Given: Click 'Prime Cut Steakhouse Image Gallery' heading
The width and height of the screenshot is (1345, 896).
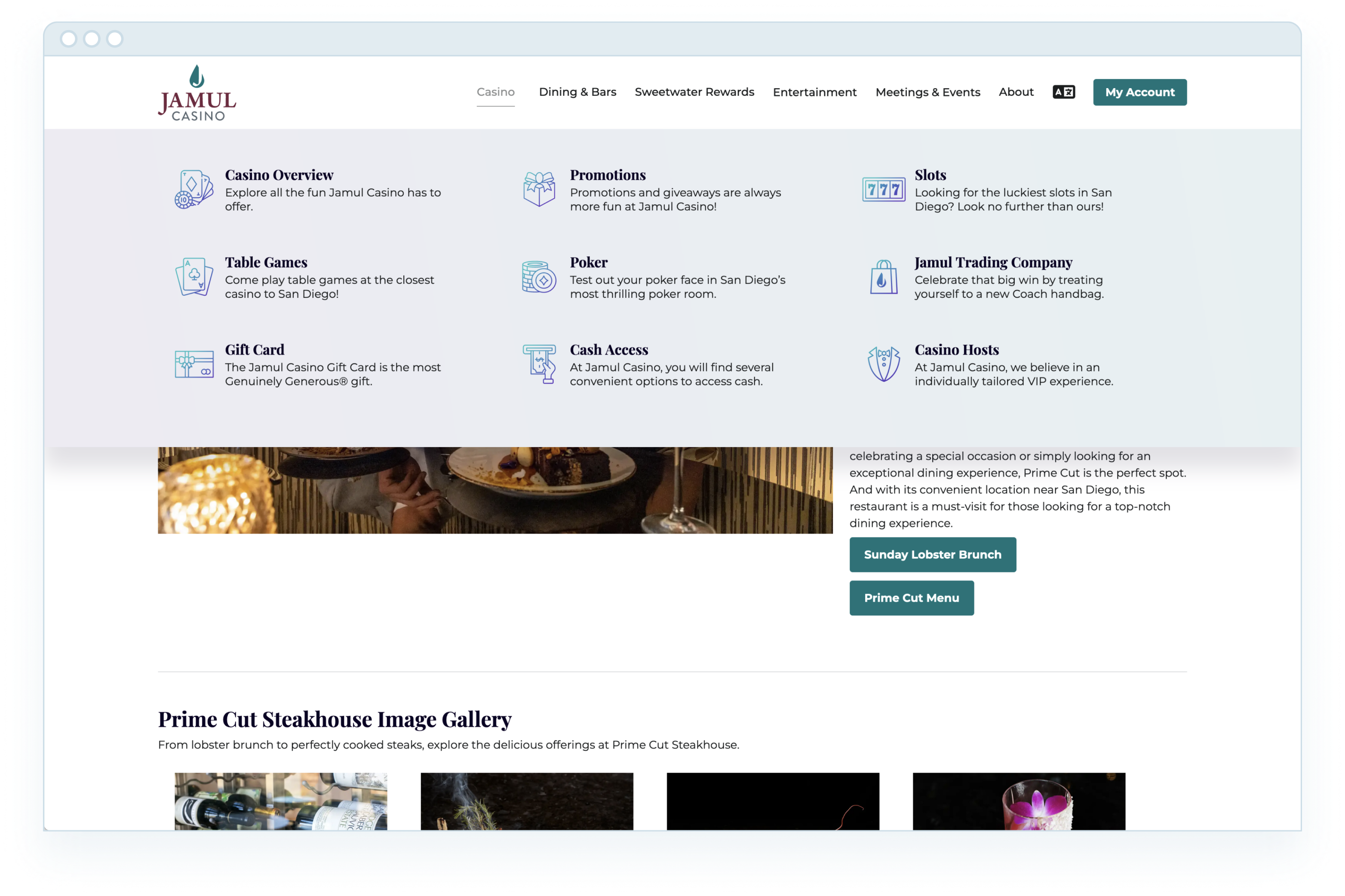Looking at the screenshot, I should click(x=334, y=719).
